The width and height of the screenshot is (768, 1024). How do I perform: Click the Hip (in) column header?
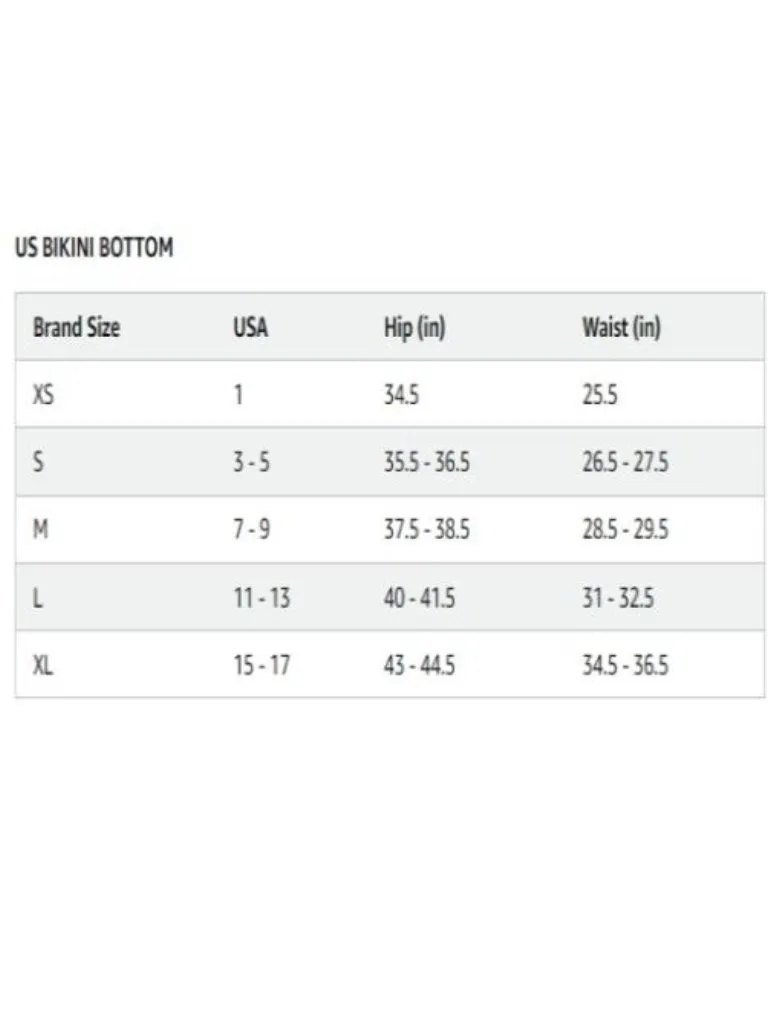415,328
